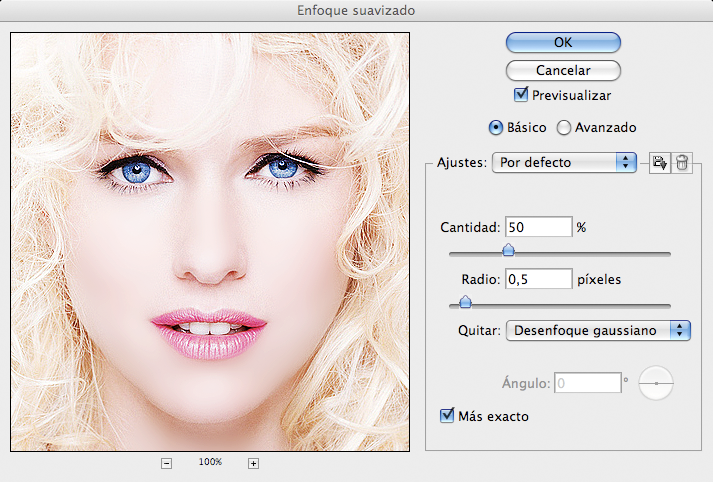Click the Radio pixel value field
The image size is (713, 482).
[x=538, y=280]
